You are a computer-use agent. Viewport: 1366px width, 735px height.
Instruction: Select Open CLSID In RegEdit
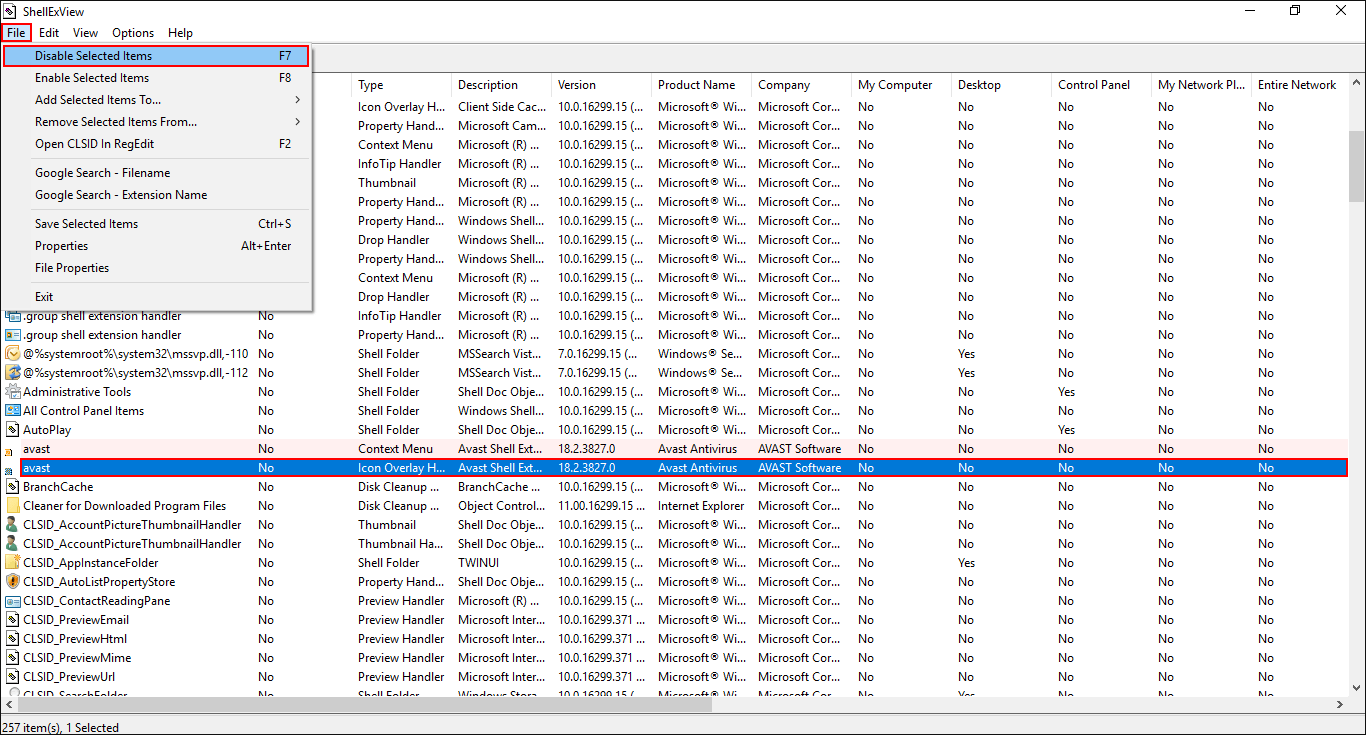pyautogui.click(x=156, y=144)
